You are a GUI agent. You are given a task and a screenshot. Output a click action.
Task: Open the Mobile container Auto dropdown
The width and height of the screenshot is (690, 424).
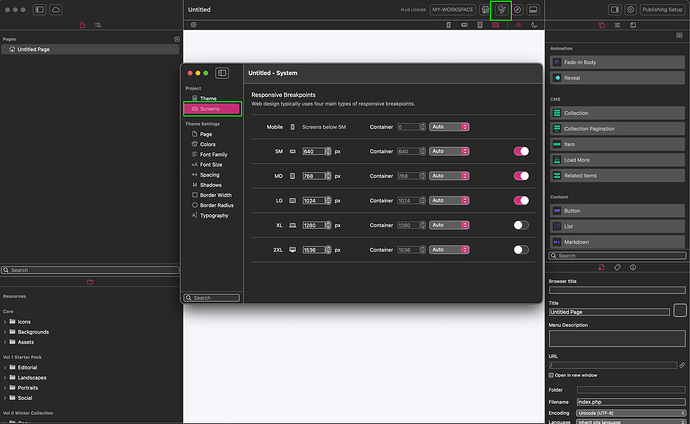(x=449, y=127)
